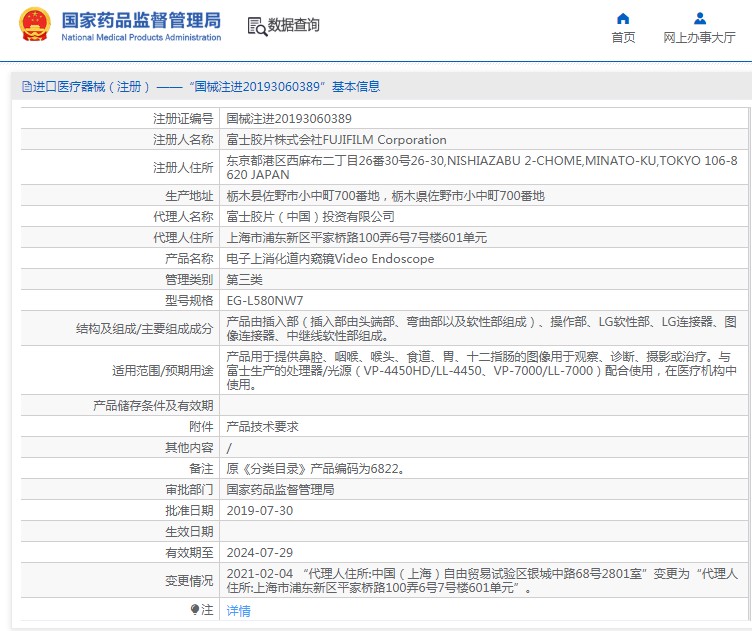Select product name Video Endoscope cell
752x631 pixels.
(330, 259)
